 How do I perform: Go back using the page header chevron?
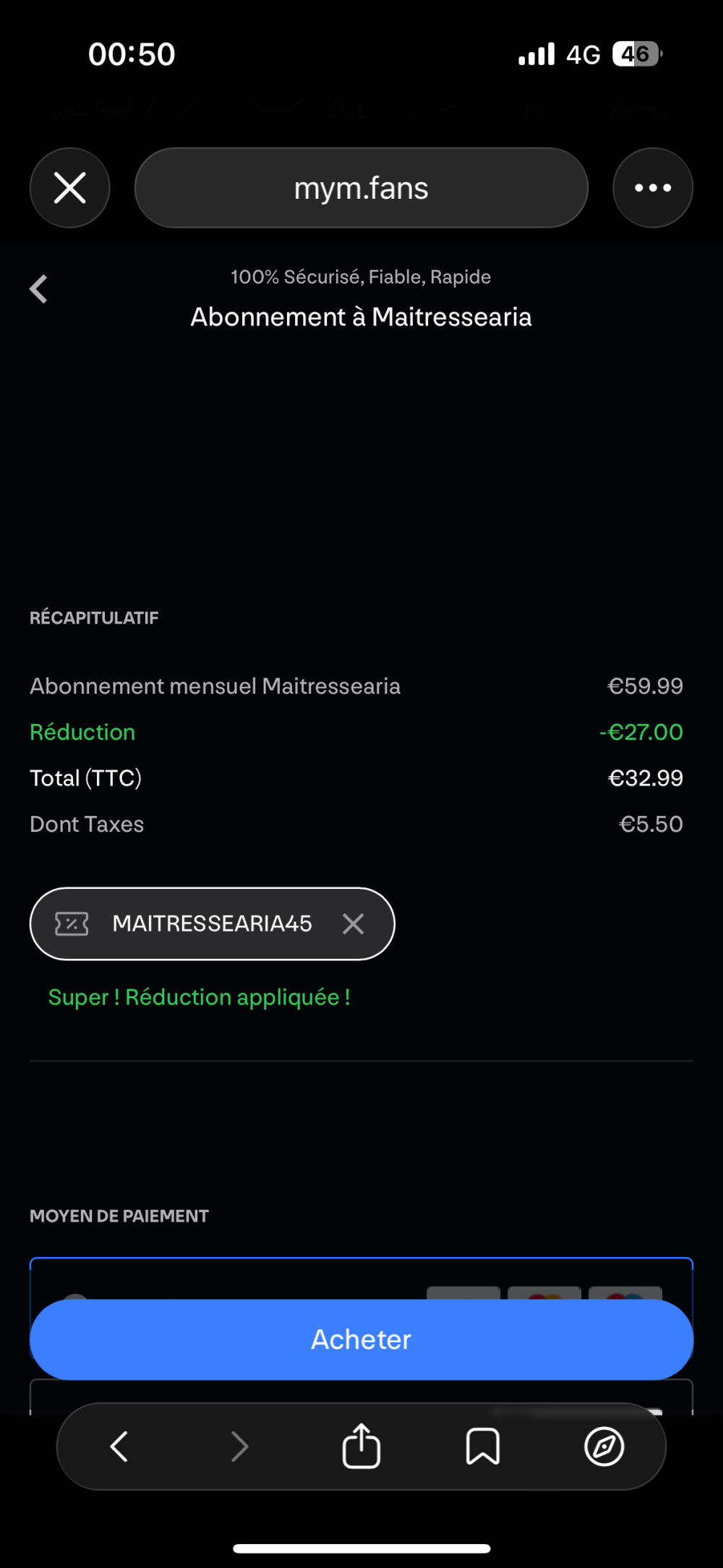click(39, 289)
